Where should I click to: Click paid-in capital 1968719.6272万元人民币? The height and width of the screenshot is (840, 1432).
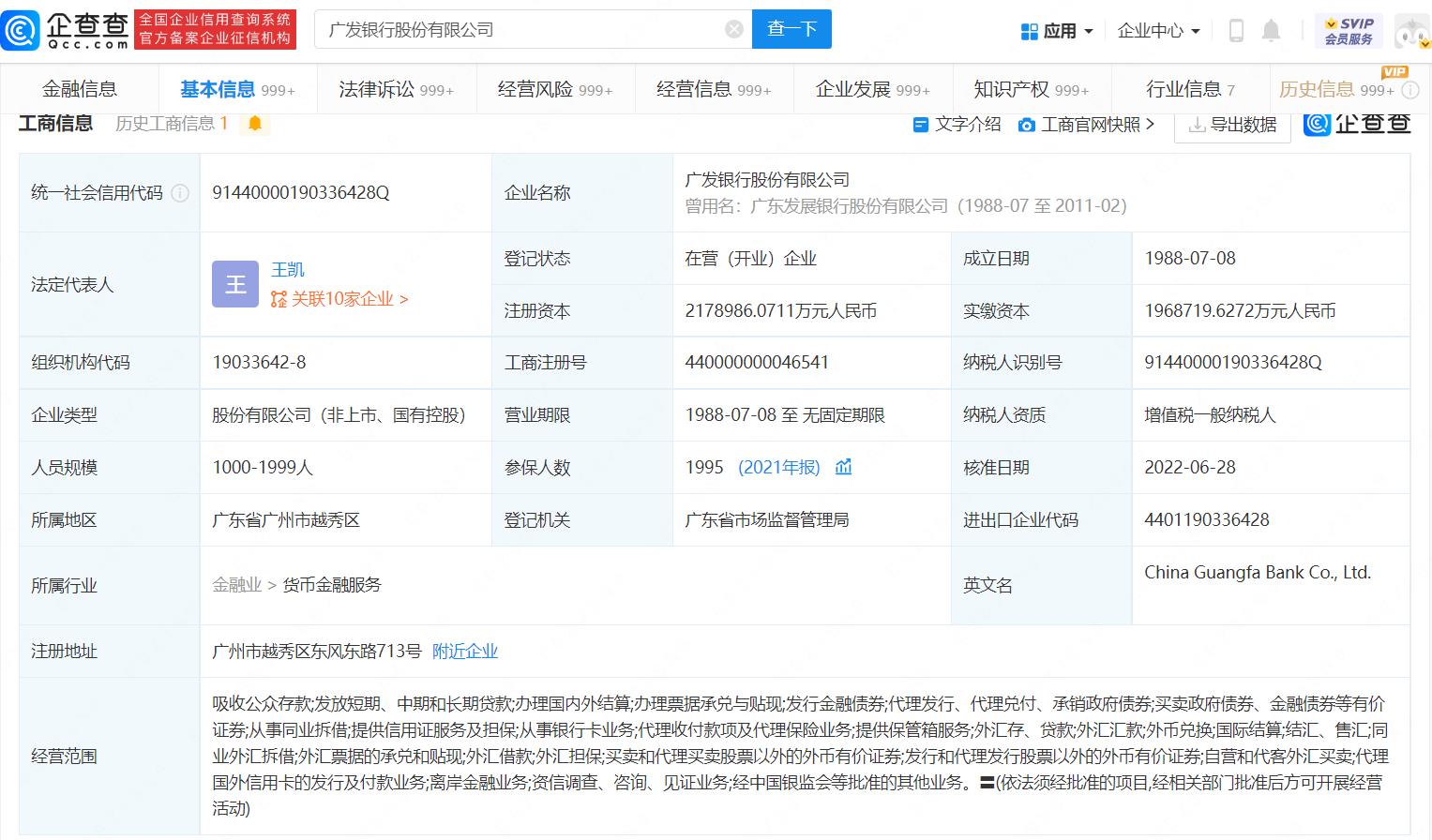click(x=1240, y=311)
